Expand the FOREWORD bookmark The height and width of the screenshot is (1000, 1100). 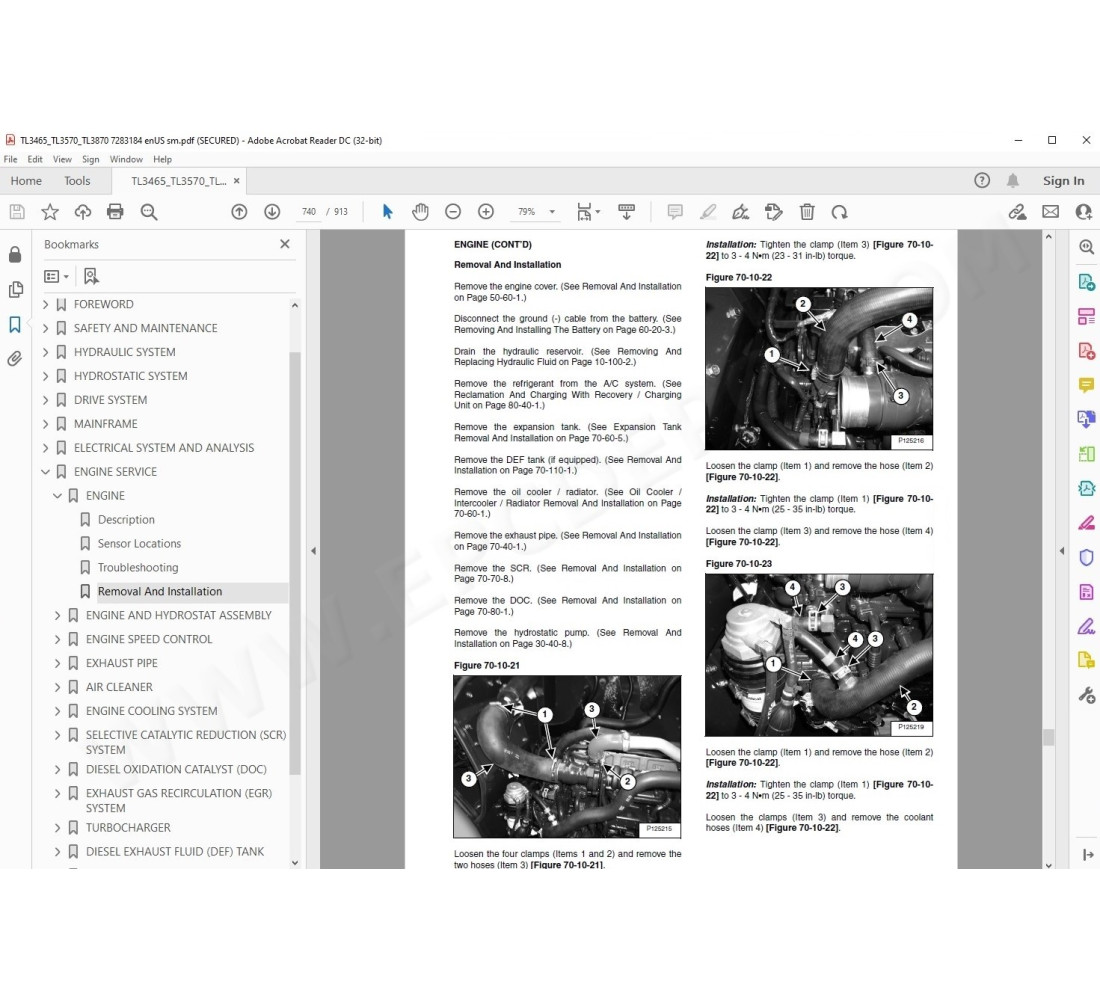[46, 305]
